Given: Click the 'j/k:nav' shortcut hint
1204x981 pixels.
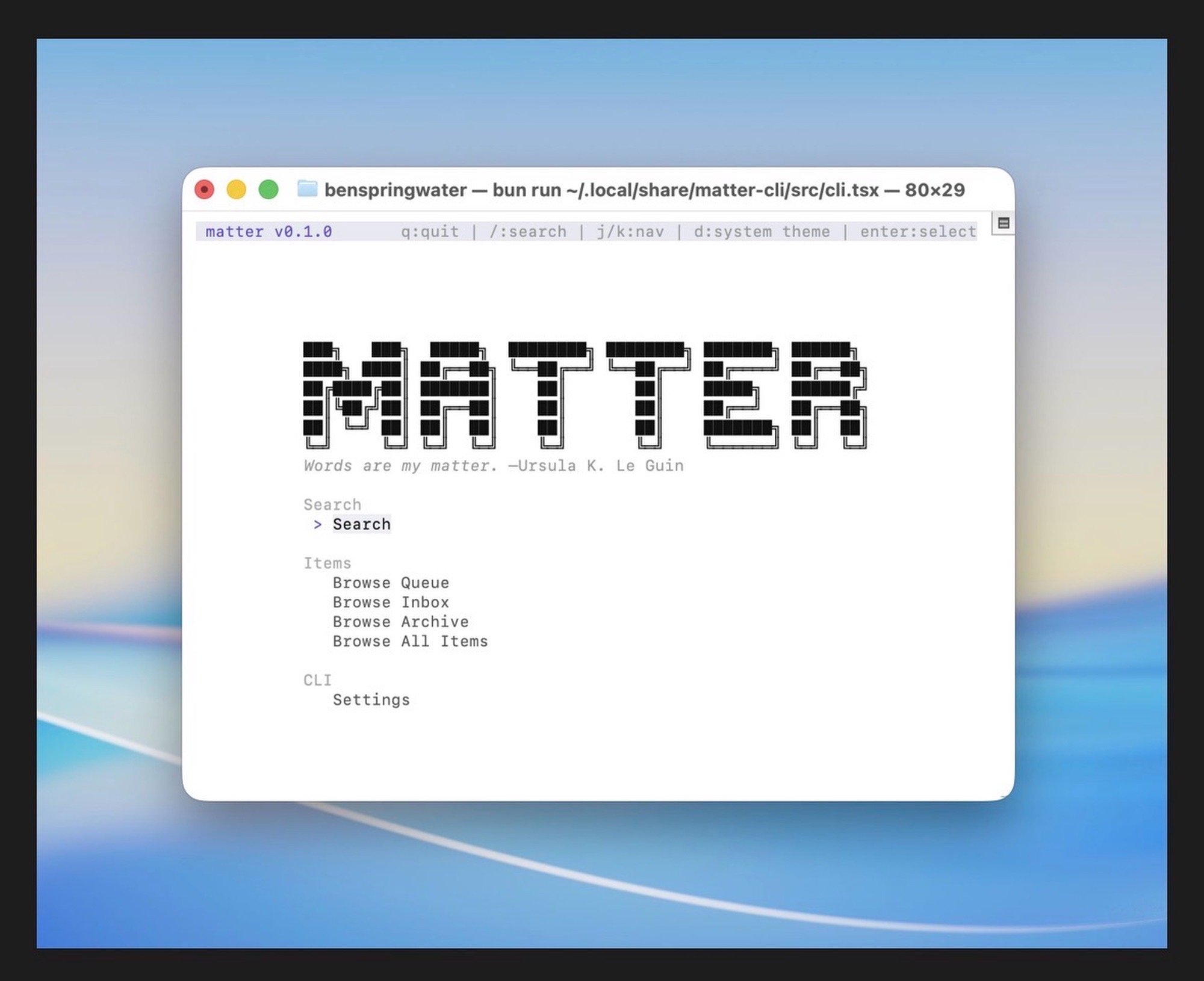Looking at the screenshot, I should coord(630,232).
